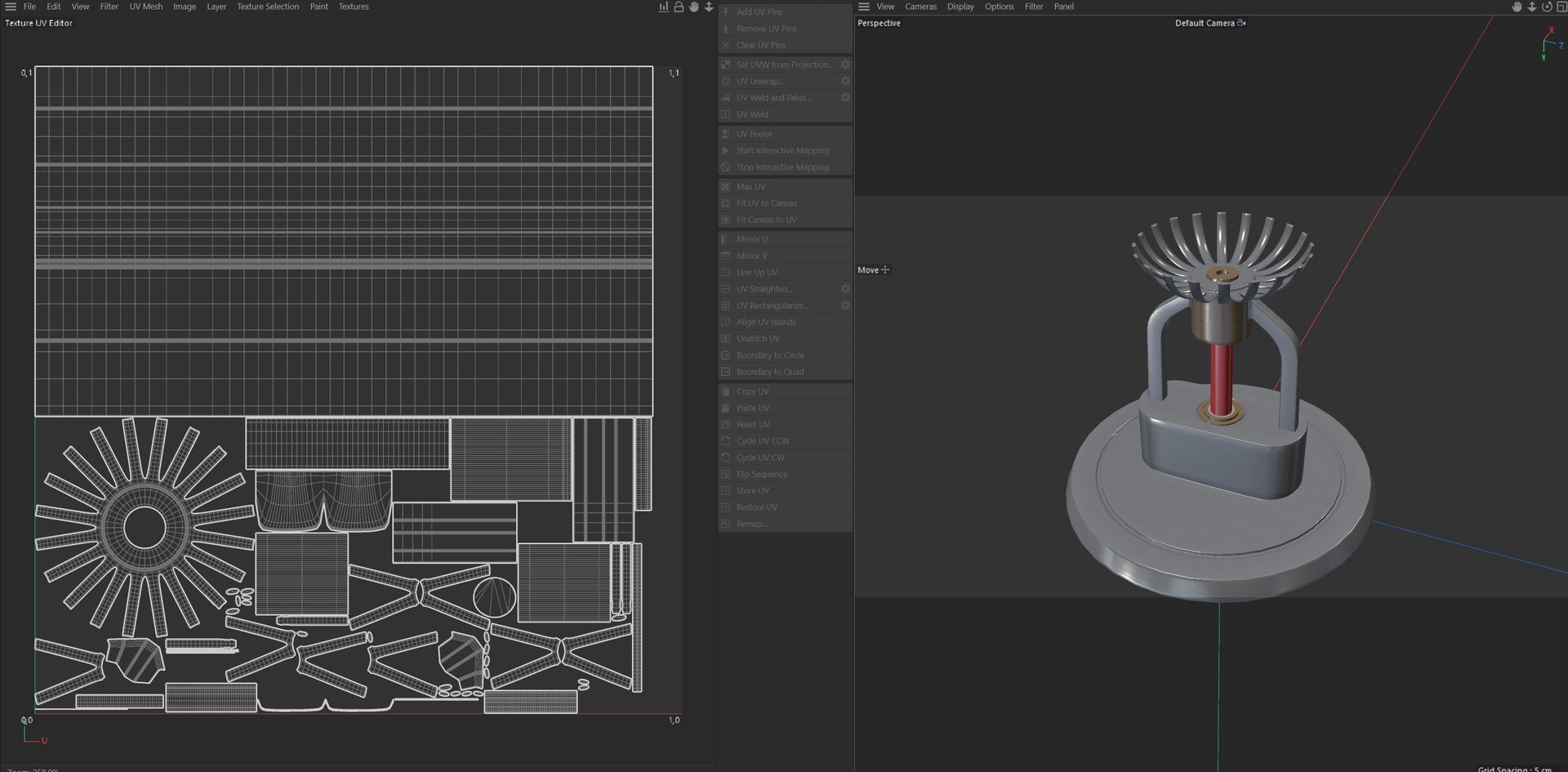Open settings gear for UV Straighten

click(845, 288)
